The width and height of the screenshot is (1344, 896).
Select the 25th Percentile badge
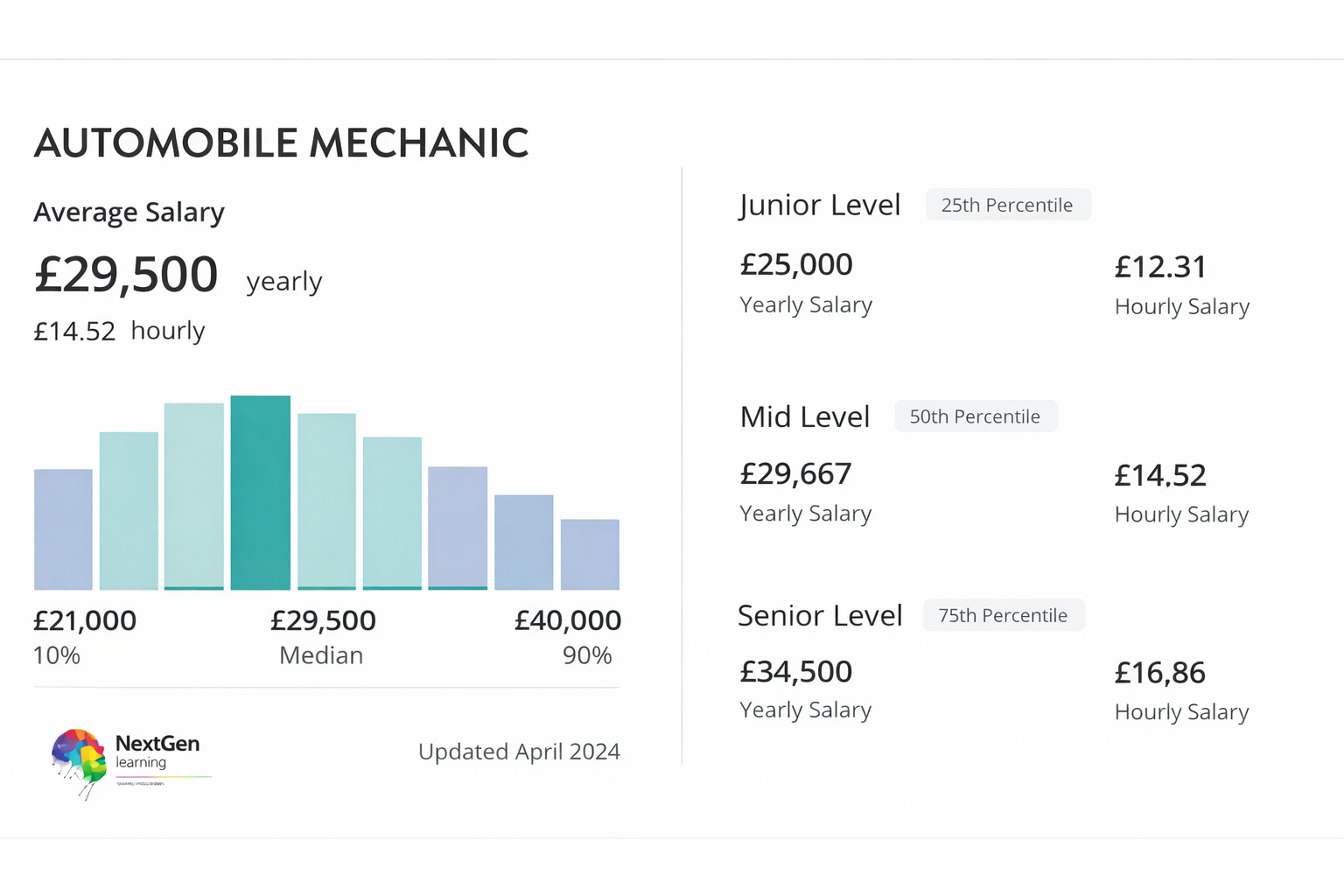pyautogui.click(x=1008, y=205)
